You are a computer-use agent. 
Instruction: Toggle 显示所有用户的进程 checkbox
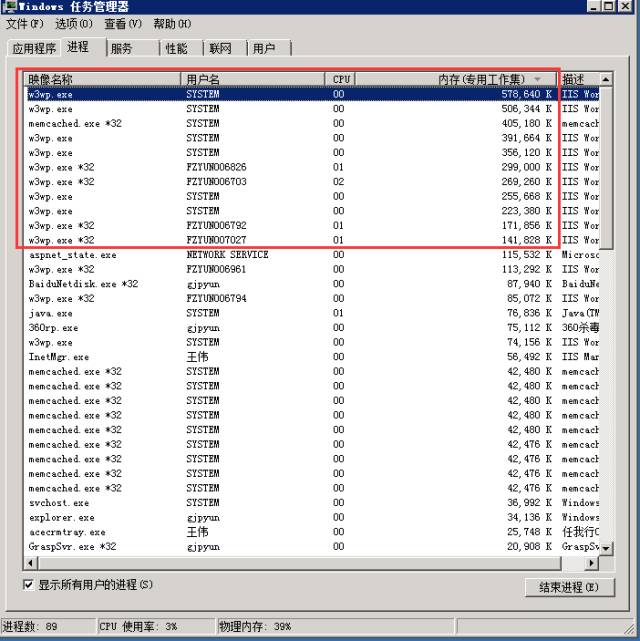pyautogui.click(x=28, y=584)
